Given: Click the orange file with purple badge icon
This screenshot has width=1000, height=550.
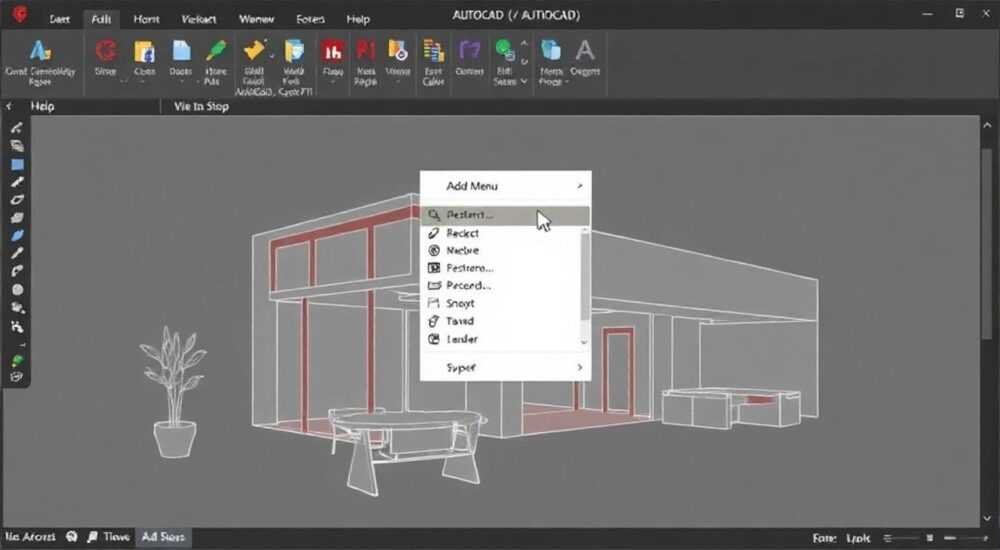Looking at the screenshot, I should [397, 50].
